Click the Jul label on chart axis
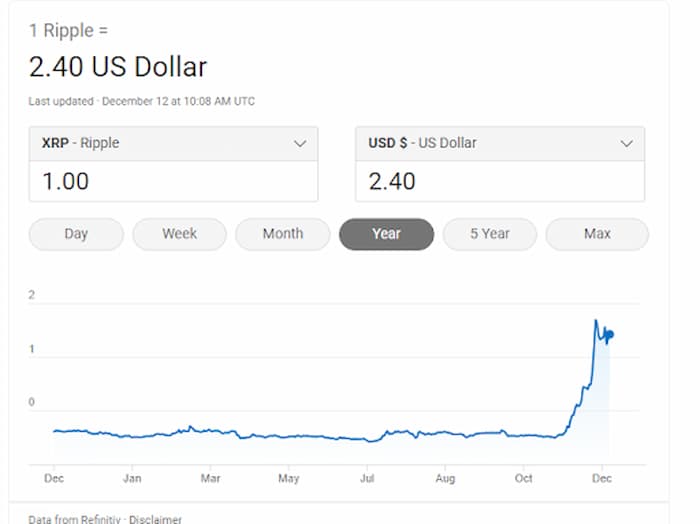This screenshot has width=700, height=524. [x=367, y=479]
